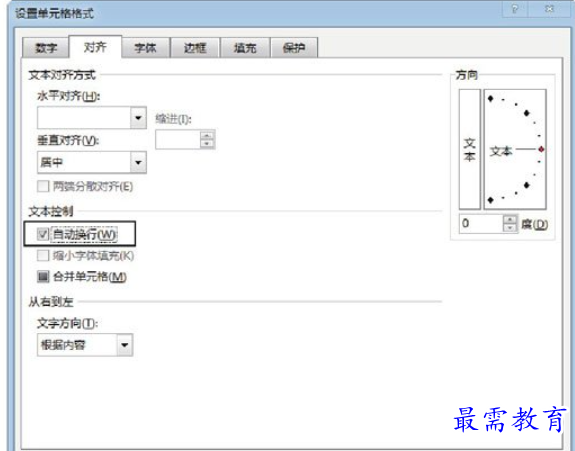575x451 pixels.
Task: Expand the 水平对齐 dropdown arrow
Action: pyautogui.click(x=138, y=118)
